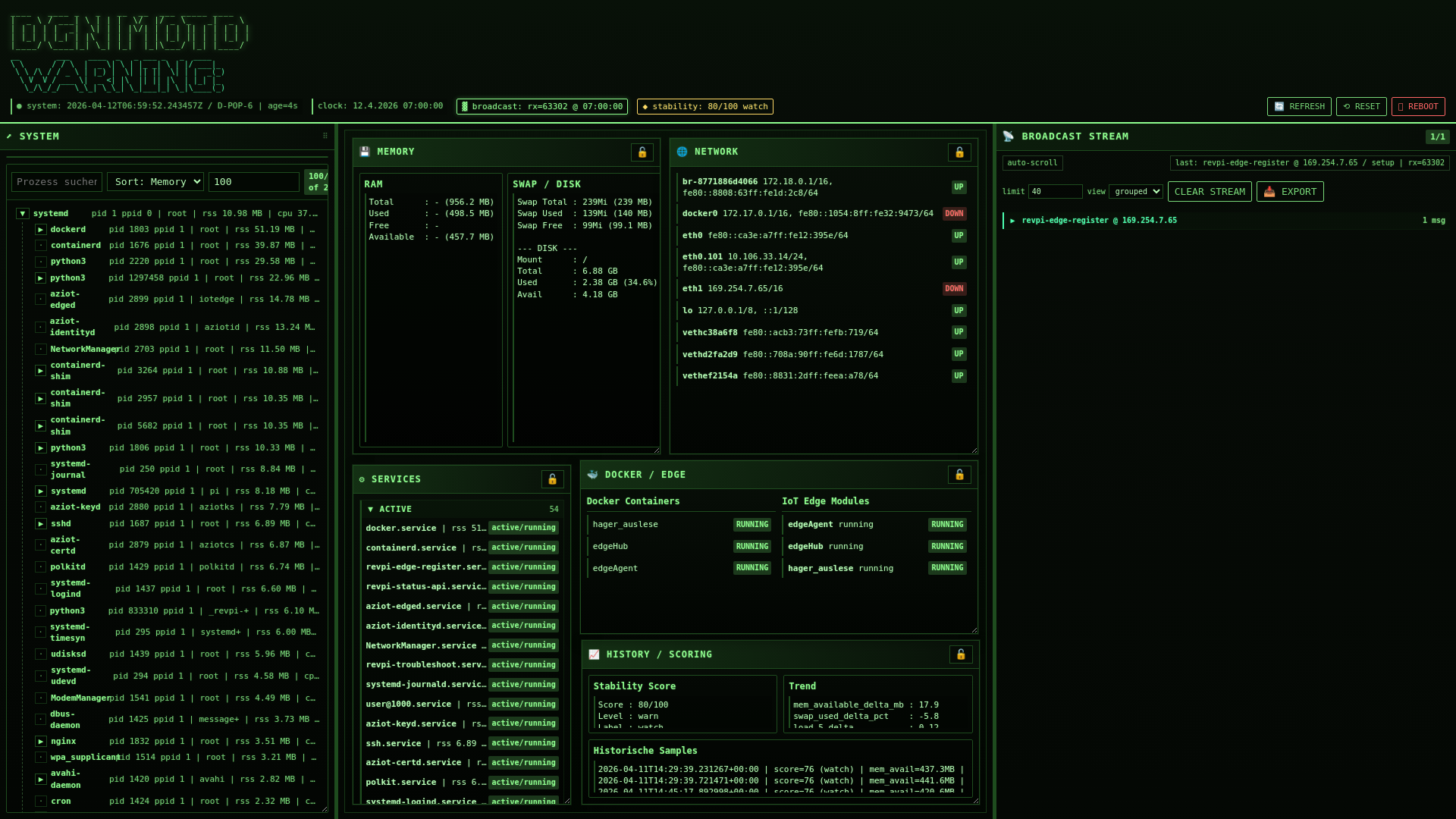
Task: Toggle the Services panel lock
Action: [x=552, y=479]
